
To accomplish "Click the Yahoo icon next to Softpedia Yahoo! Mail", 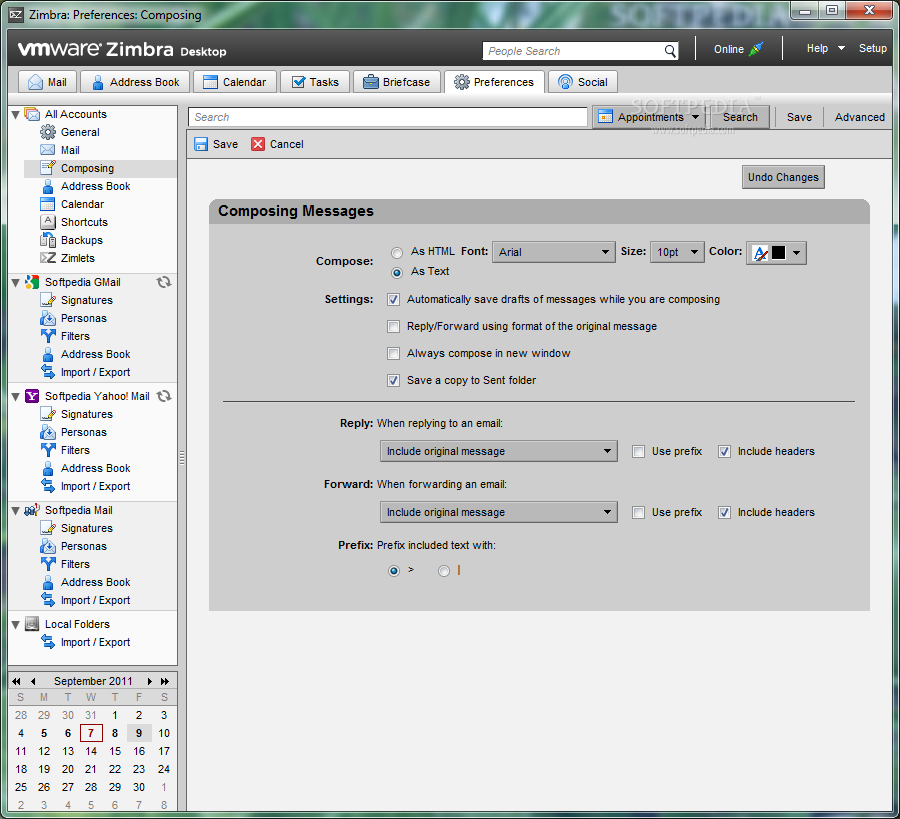I will tap(32, 396).
